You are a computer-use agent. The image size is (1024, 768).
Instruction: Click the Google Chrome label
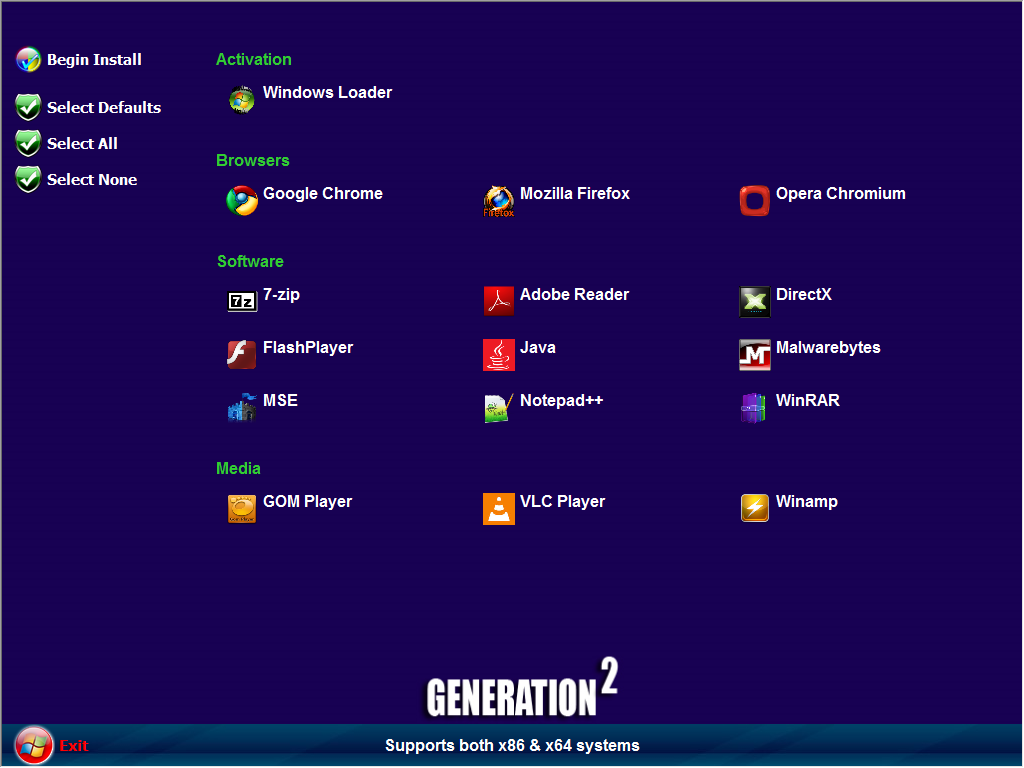323,193
